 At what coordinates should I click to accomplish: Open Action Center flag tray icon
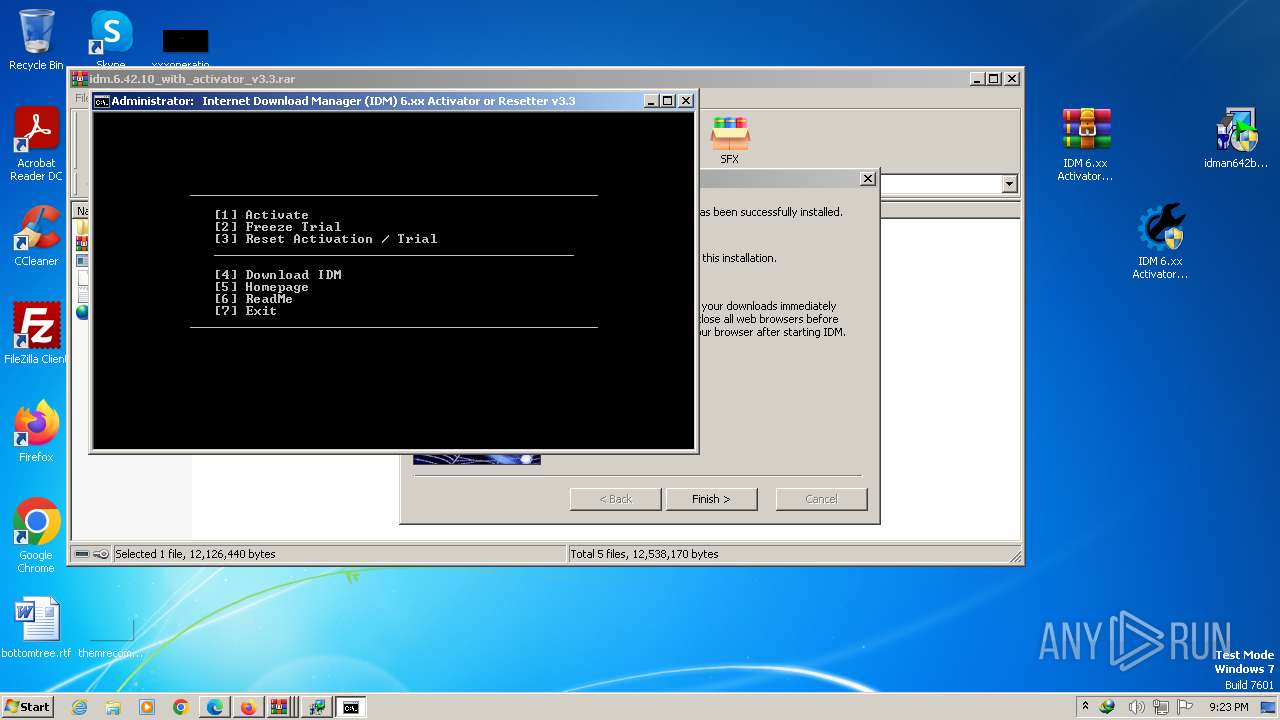coord(1186,707)
